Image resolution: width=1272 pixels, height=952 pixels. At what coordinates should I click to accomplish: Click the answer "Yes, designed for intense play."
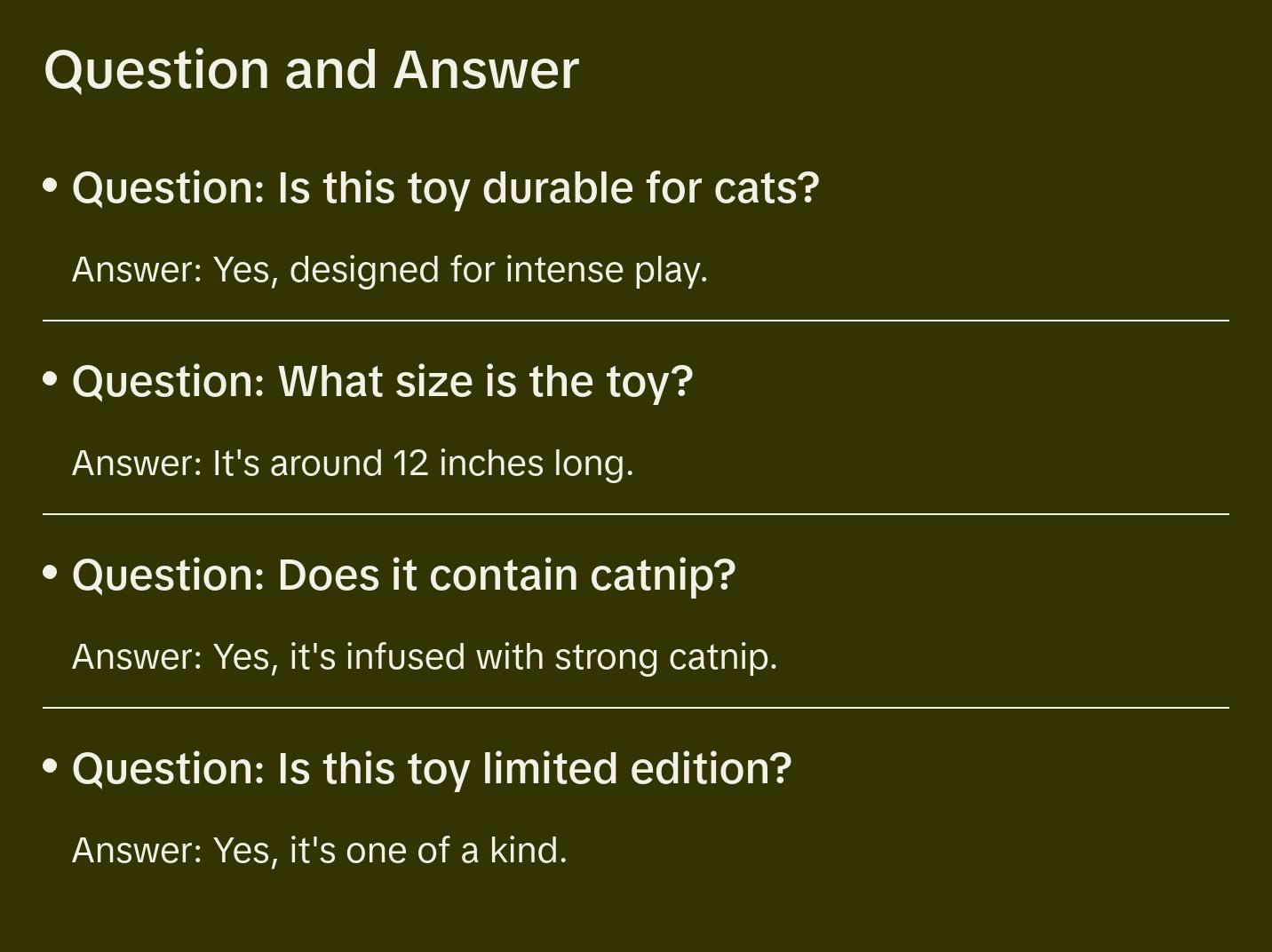pos(389,270)
